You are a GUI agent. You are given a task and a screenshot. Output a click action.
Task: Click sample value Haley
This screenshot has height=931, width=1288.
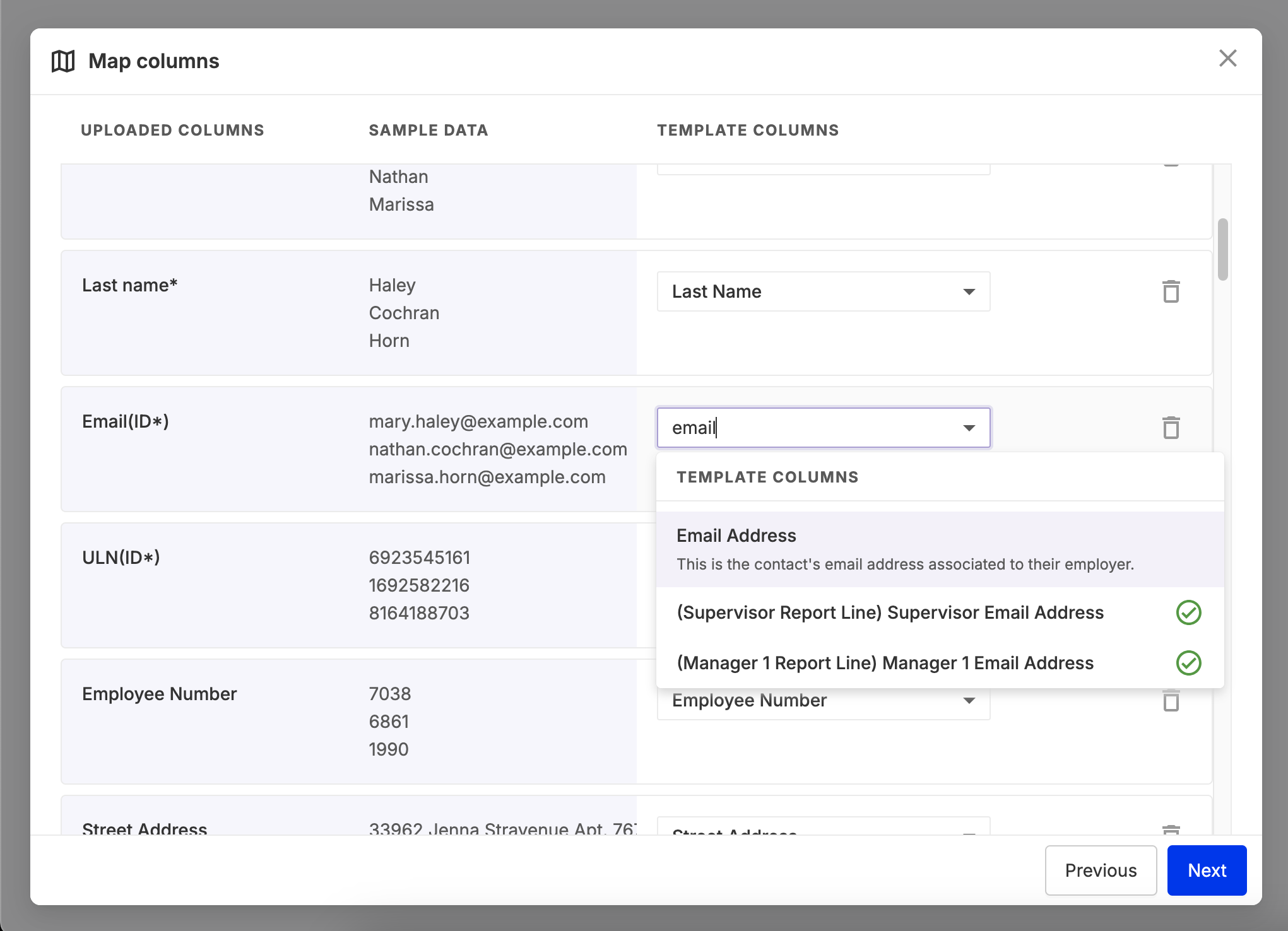click(x=392, y=285)
